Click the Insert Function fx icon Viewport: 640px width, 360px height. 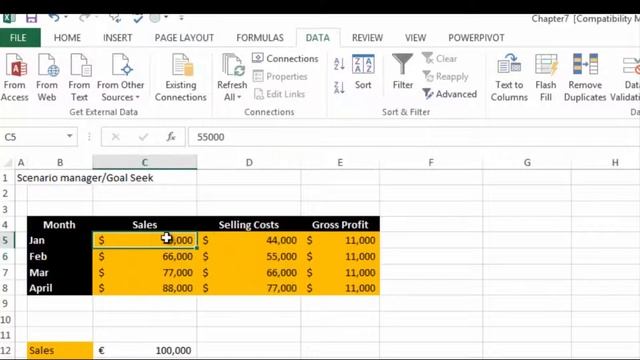(171, 137)
